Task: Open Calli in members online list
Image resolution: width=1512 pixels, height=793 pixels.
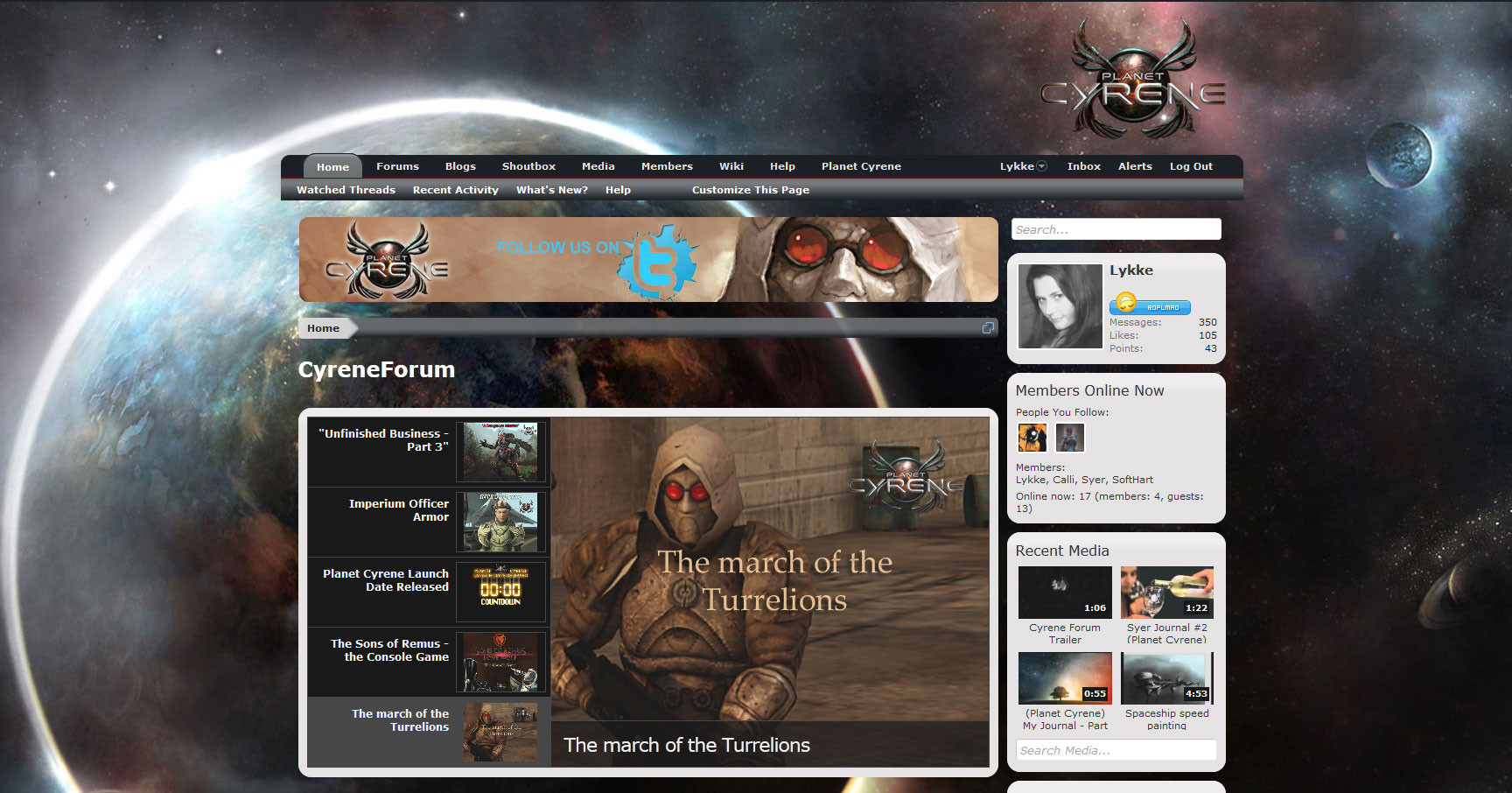Action: click(1064, 480)
